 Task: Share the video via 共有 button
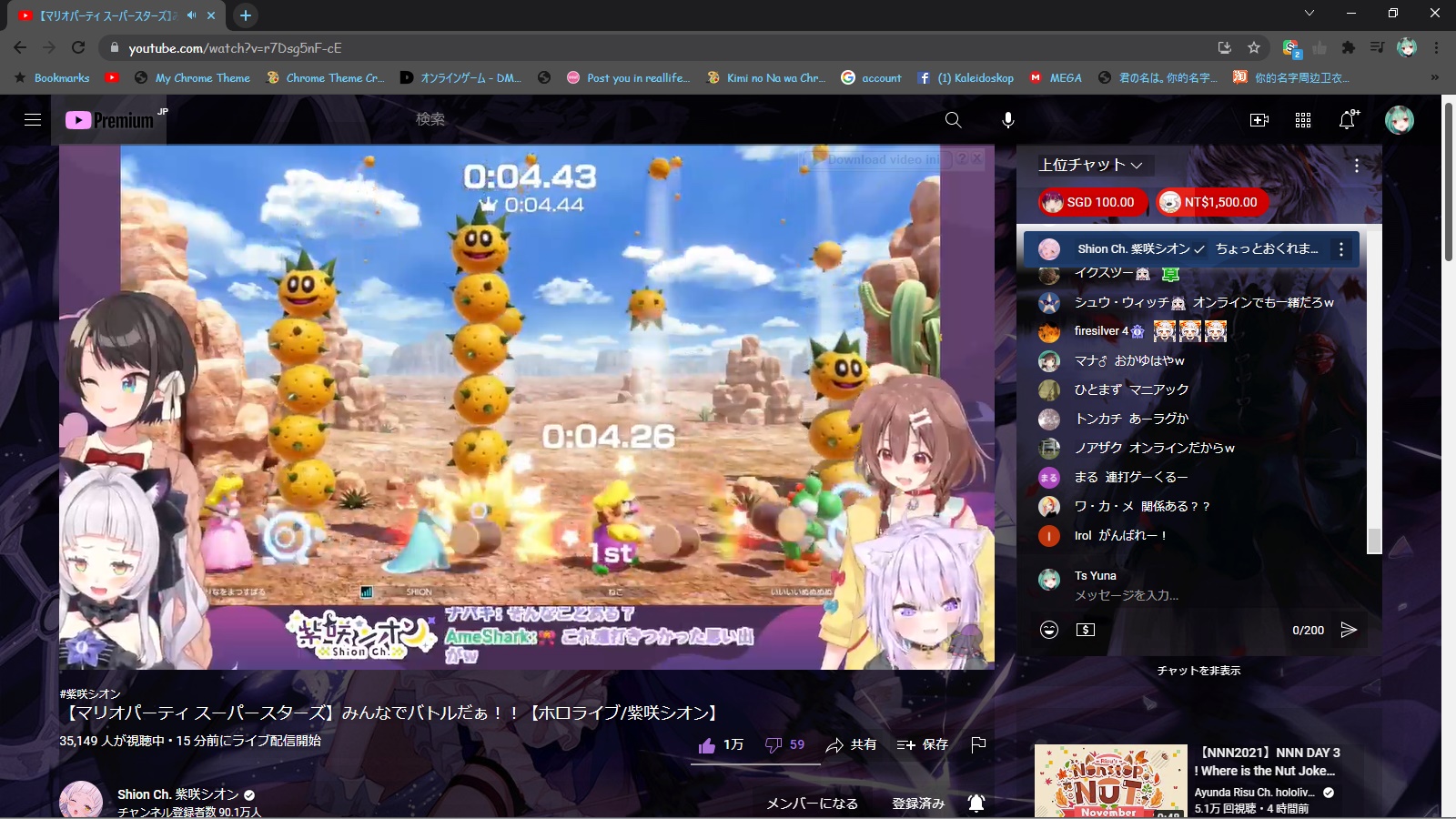tap(851, 745)
